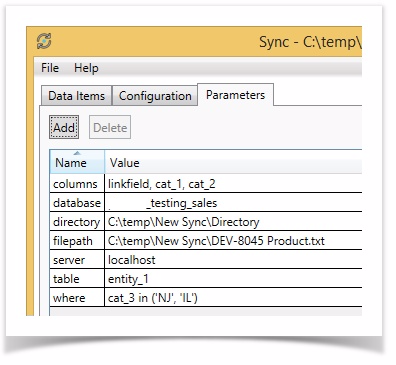This screenshot has width=396, height=365.
Task: Switch to the Configuration tab
Action: coord(155,96)
